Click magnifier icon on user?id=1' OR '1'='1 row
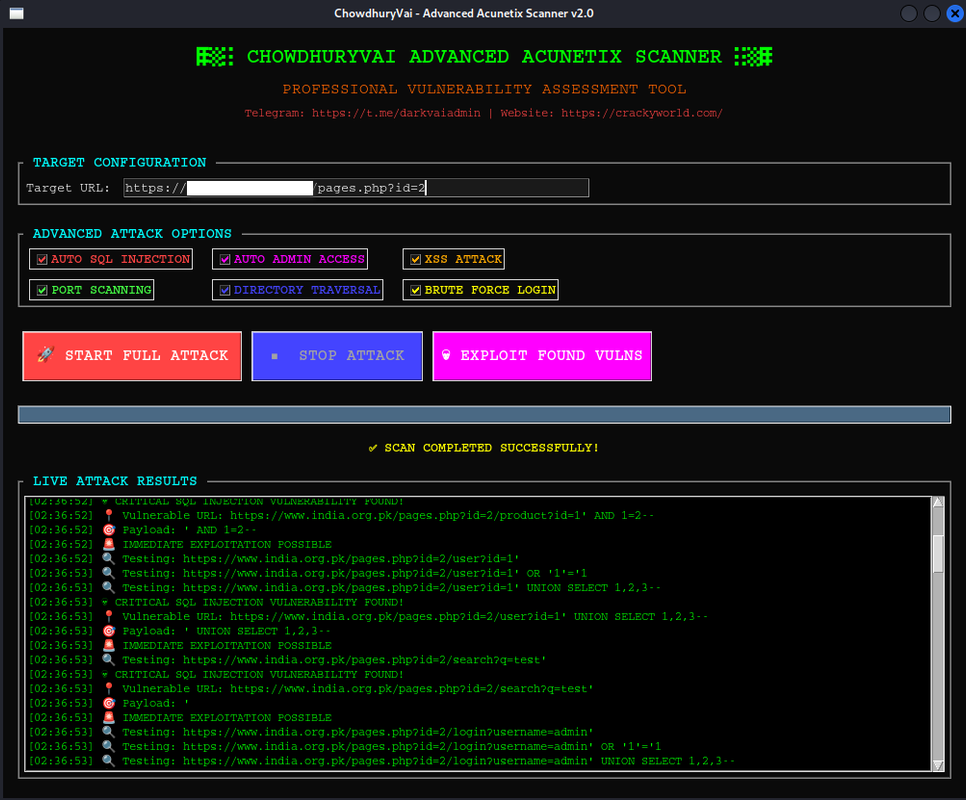966x800 pixels. pyautogui.click(x=108, y=573)
